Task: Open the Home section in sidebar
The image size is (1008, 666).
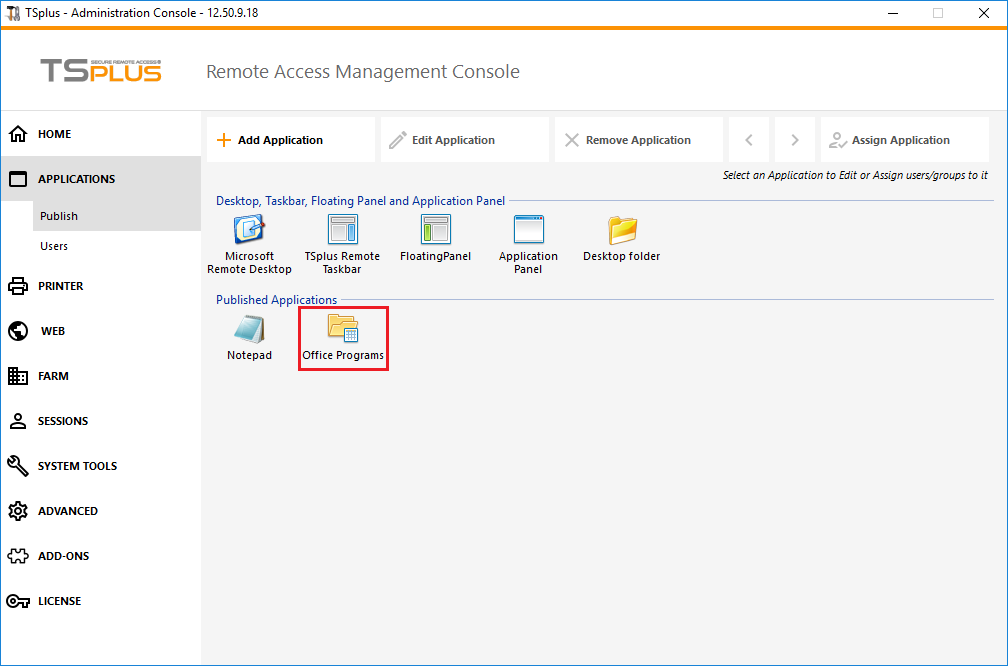Action: 54,134
